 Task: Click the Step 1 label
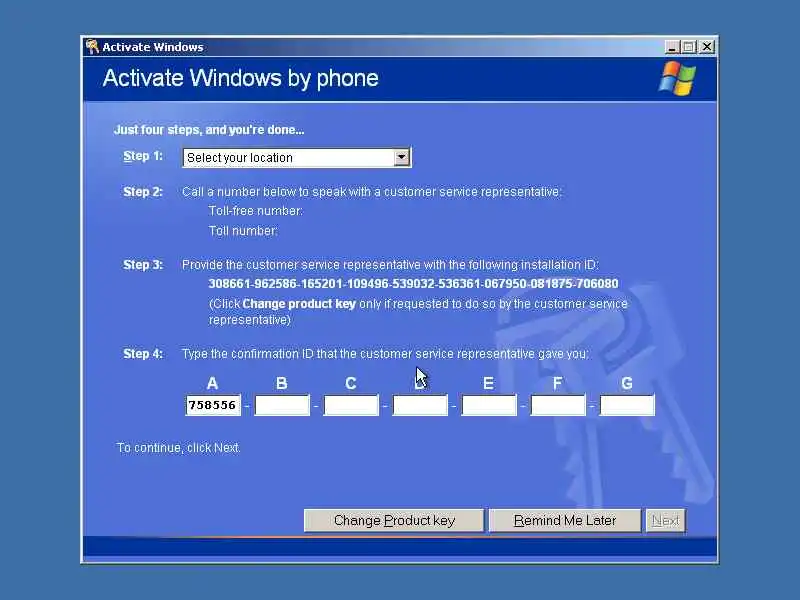pos(143,156)
